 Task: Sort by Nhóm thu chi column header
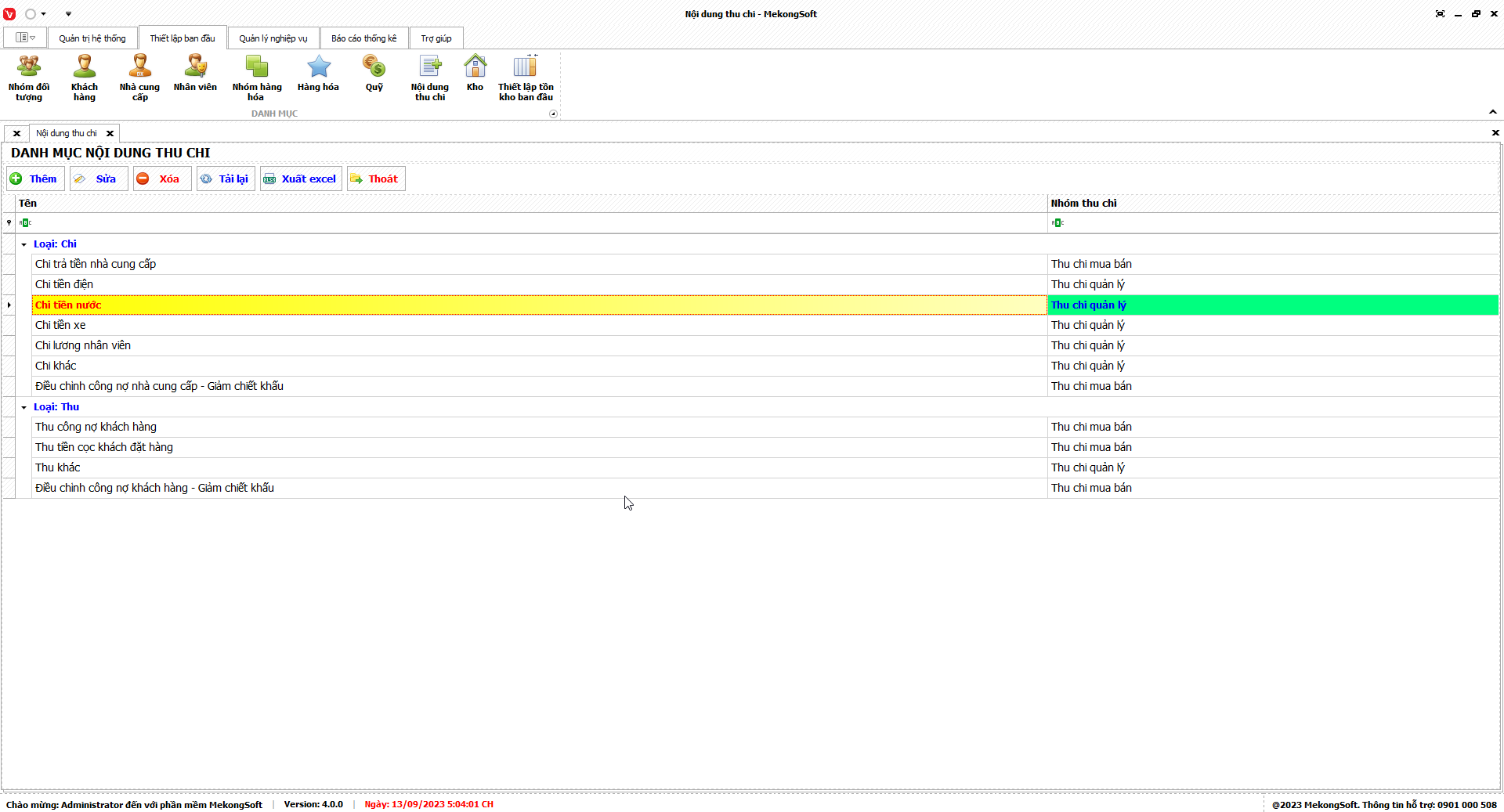point(1274,203)
